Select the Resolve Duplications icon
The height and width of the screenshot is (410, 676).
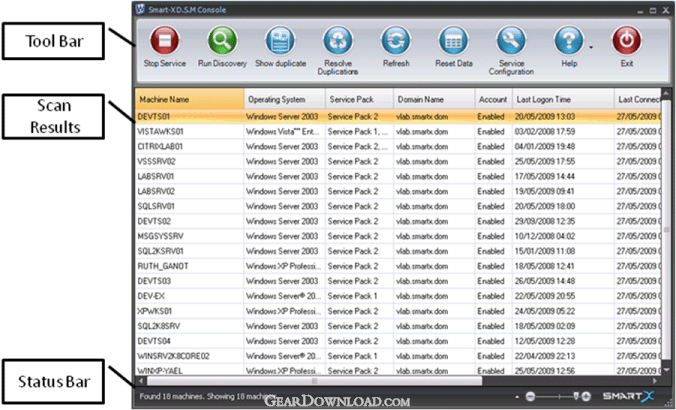click(338, 40)
